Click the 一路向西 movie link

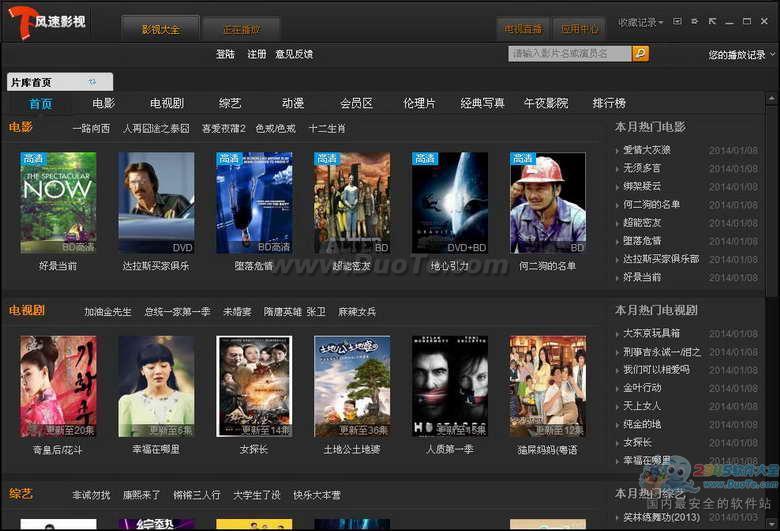[91, 128]
